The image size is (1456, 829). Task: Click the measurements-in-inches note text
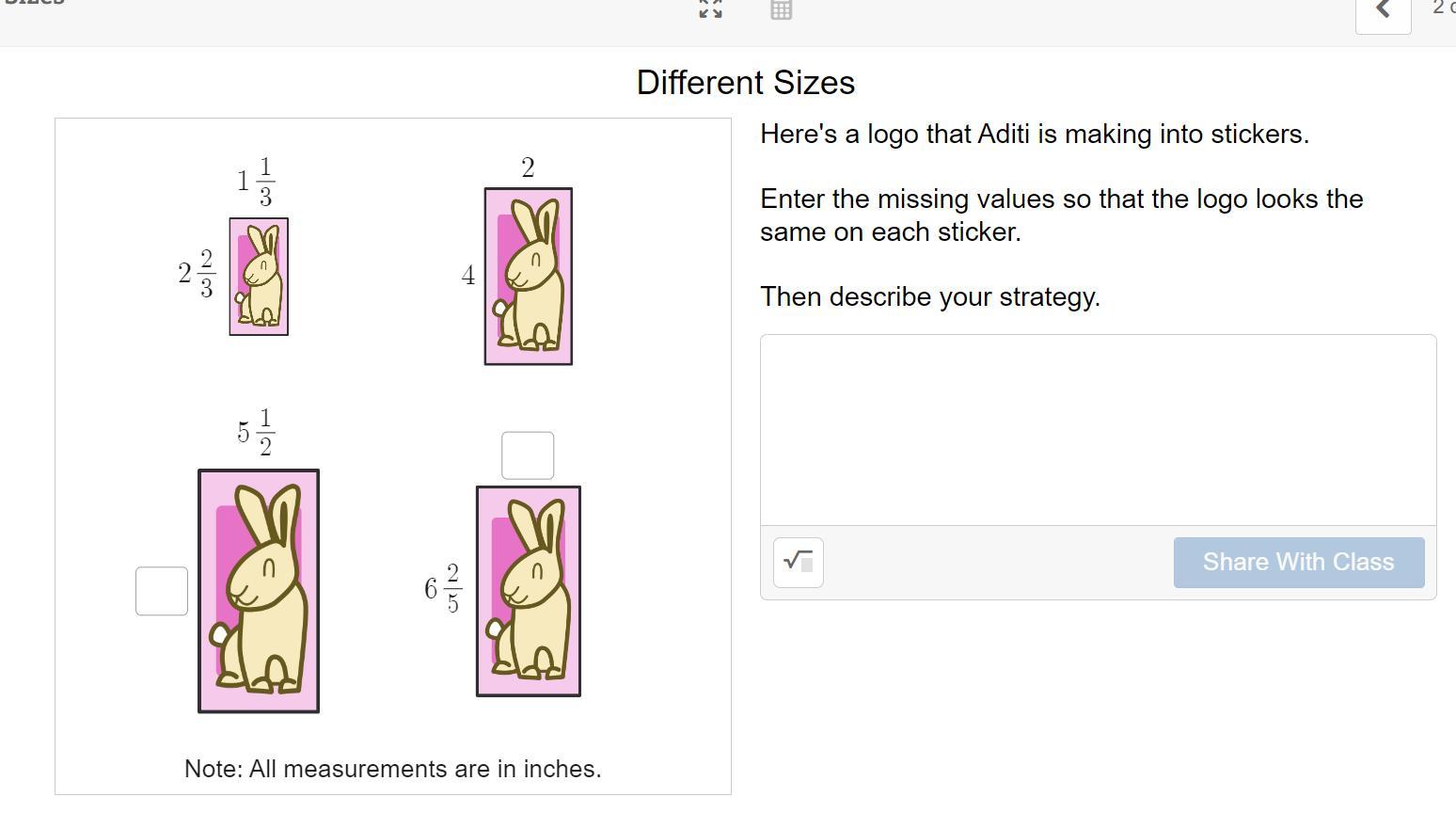pyautogui.click(x=392, y=769)
